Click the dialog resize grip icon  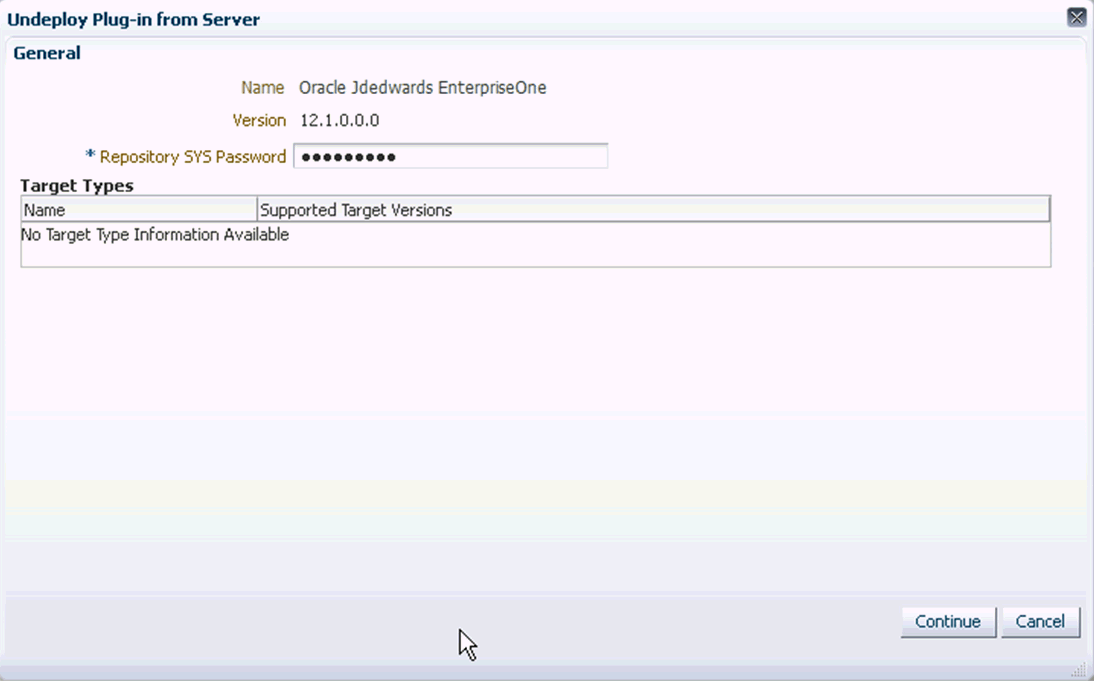click(1080, 671)
